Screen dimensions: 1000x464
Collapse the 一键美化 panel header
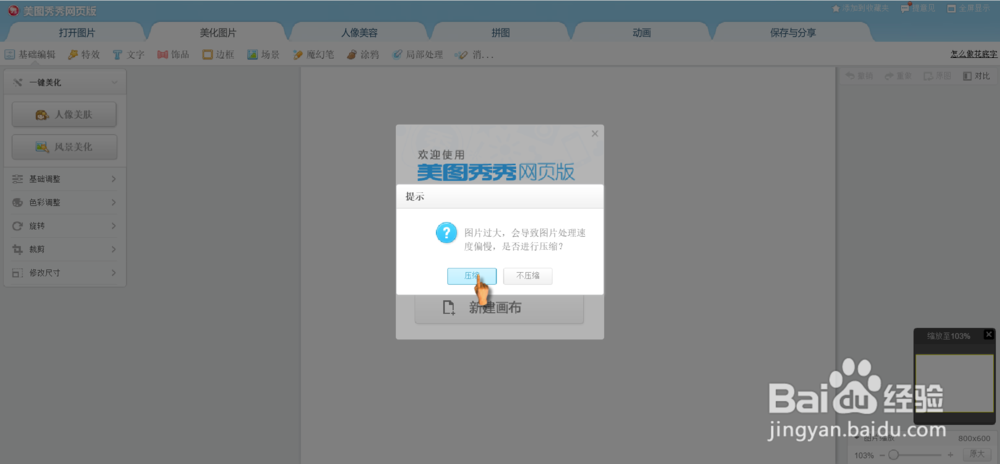click(65, 82)
